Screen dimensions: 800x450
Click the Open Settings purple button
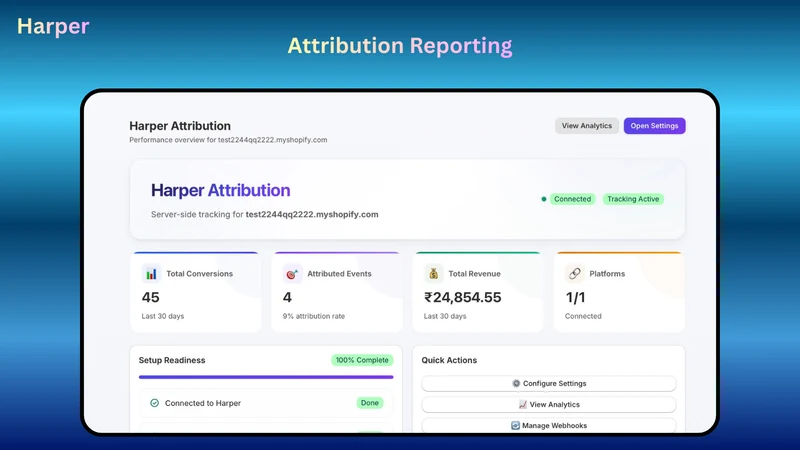pos(654,126)
